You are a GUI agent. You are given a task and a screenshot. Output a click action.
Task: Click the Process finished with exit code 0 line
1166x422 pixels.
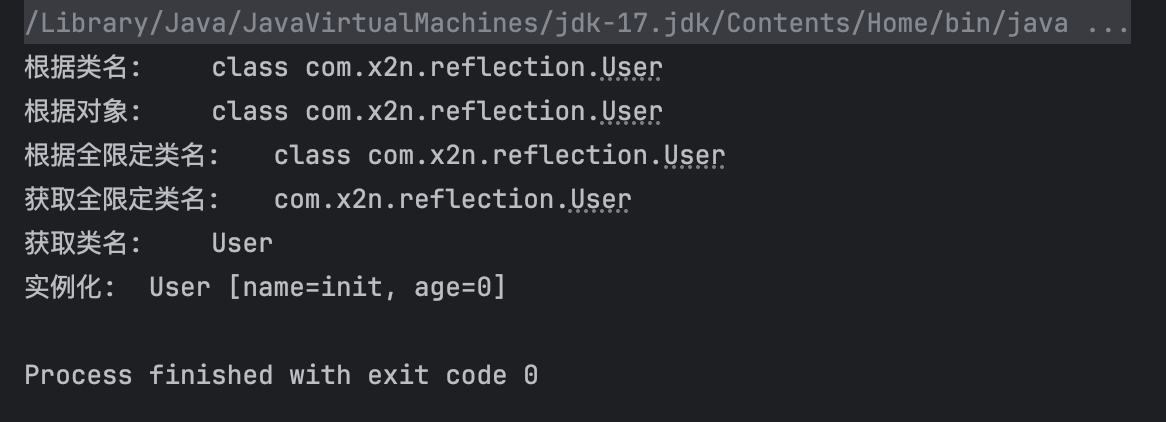pos(281,375)
